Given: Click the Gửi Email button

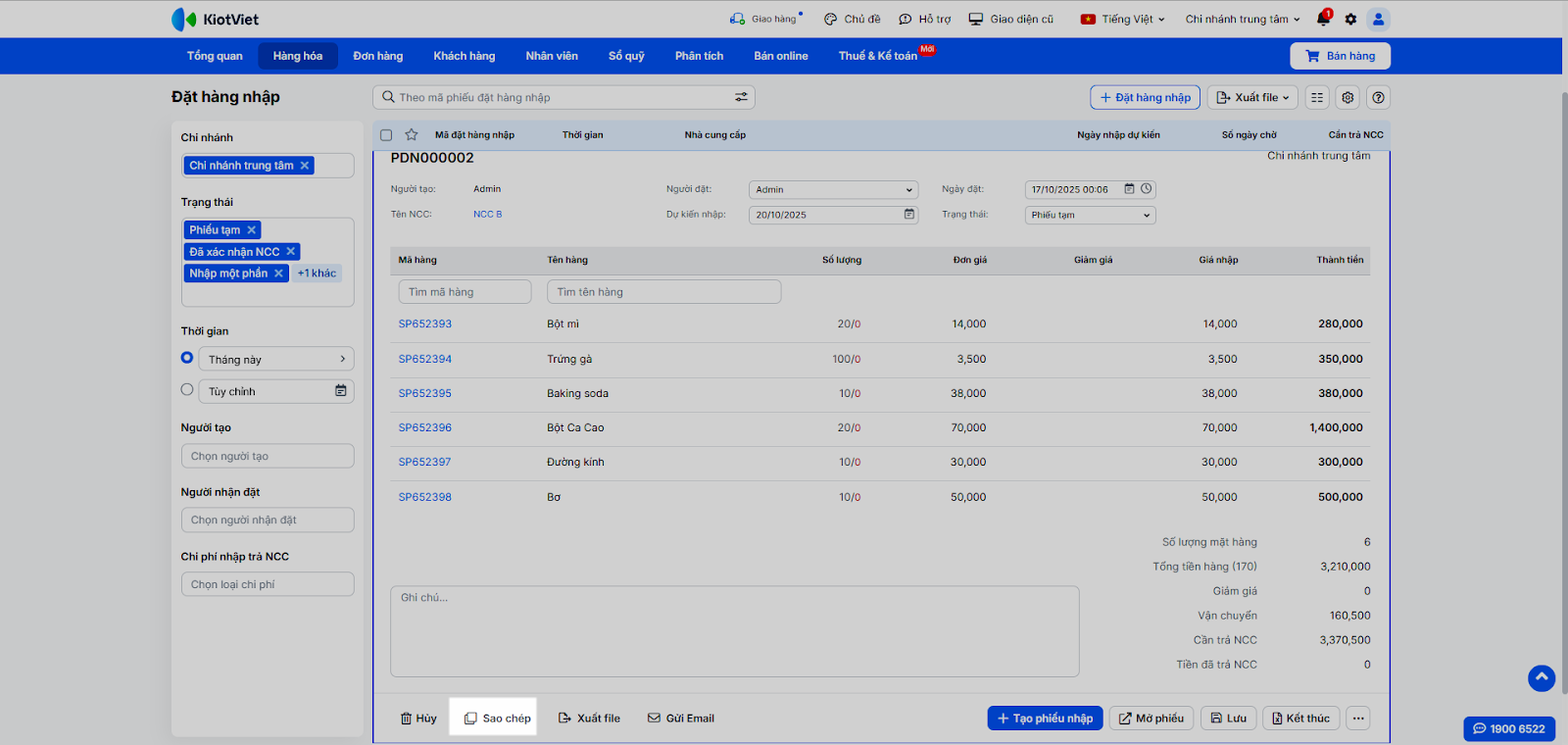Looking at the screenshot, I should pos(681,719).
